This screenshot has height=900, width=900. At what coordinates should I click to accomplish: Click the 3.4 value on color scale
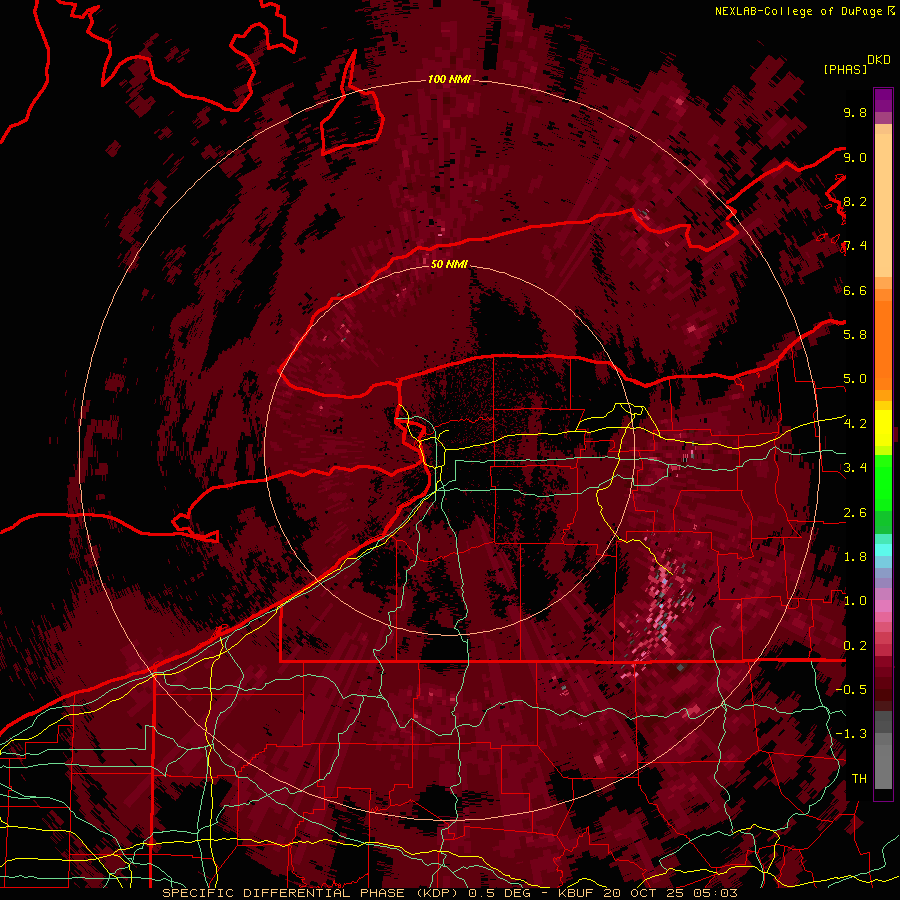(x=855, y=467)
